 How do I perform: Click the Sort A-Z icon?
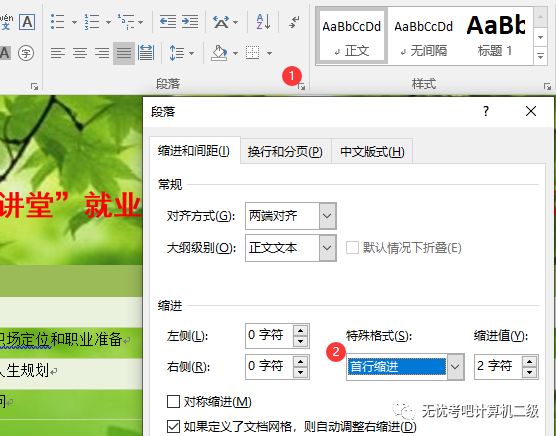click(x=263, y=22)
